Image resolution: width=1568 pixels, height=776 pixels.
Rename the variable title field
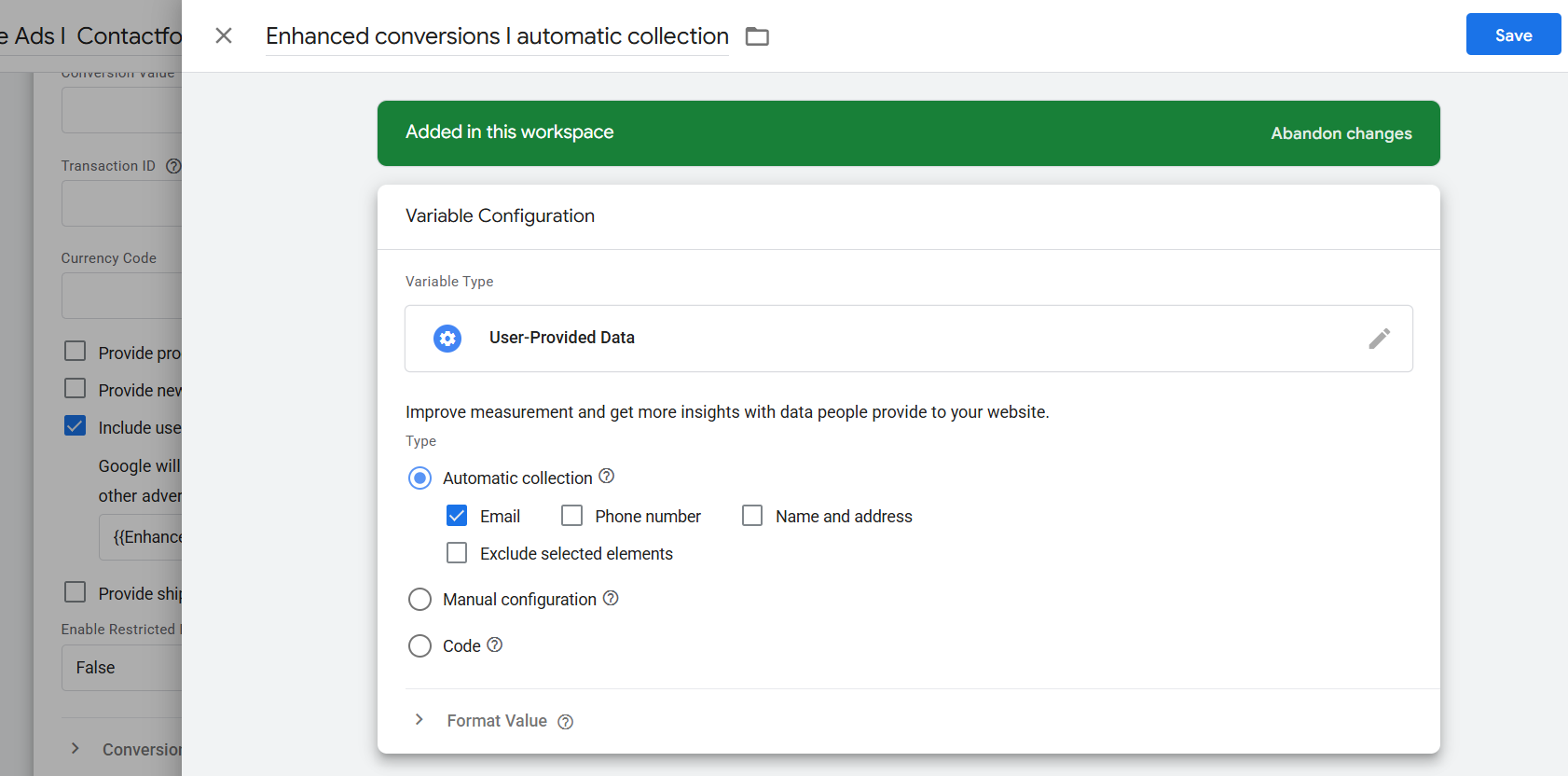(497, 36)
